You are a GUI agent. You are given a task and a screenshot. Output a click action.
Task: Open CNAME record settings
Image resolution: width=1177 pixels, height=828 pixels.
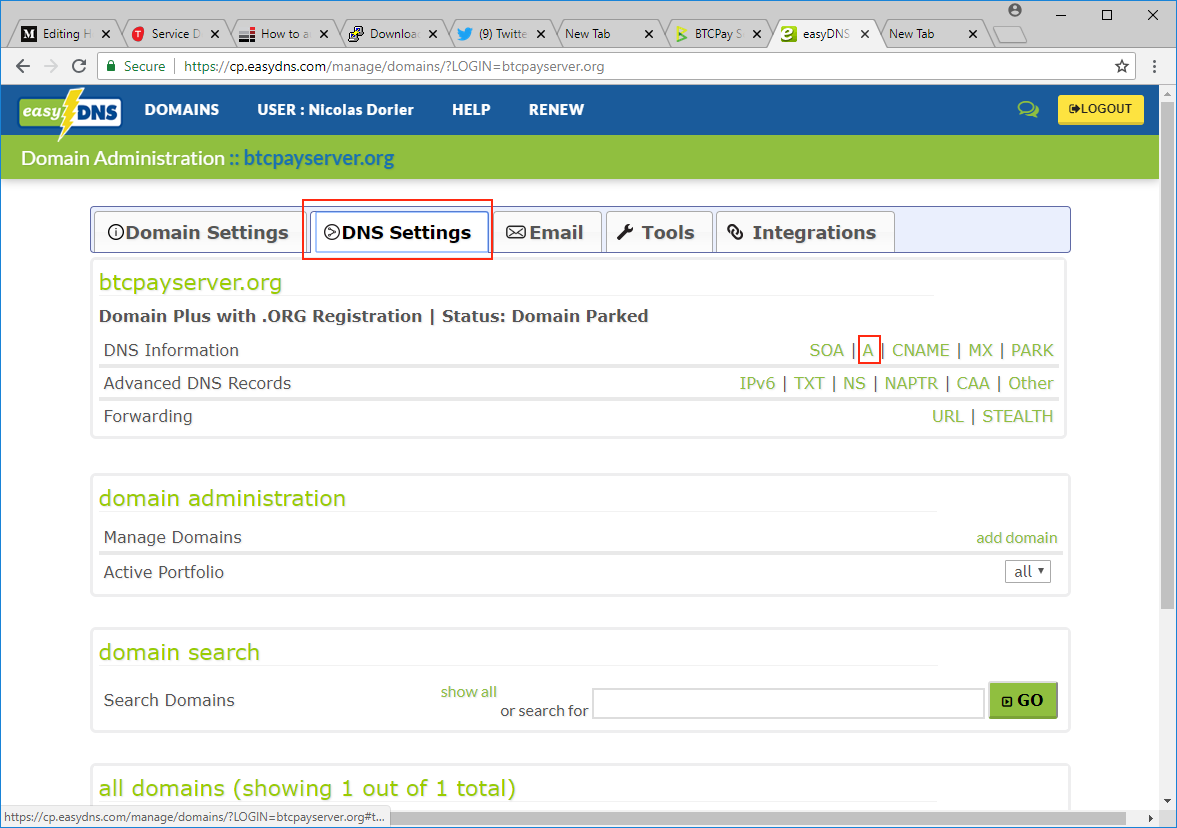pyautogui.click(x=920, y=351)
